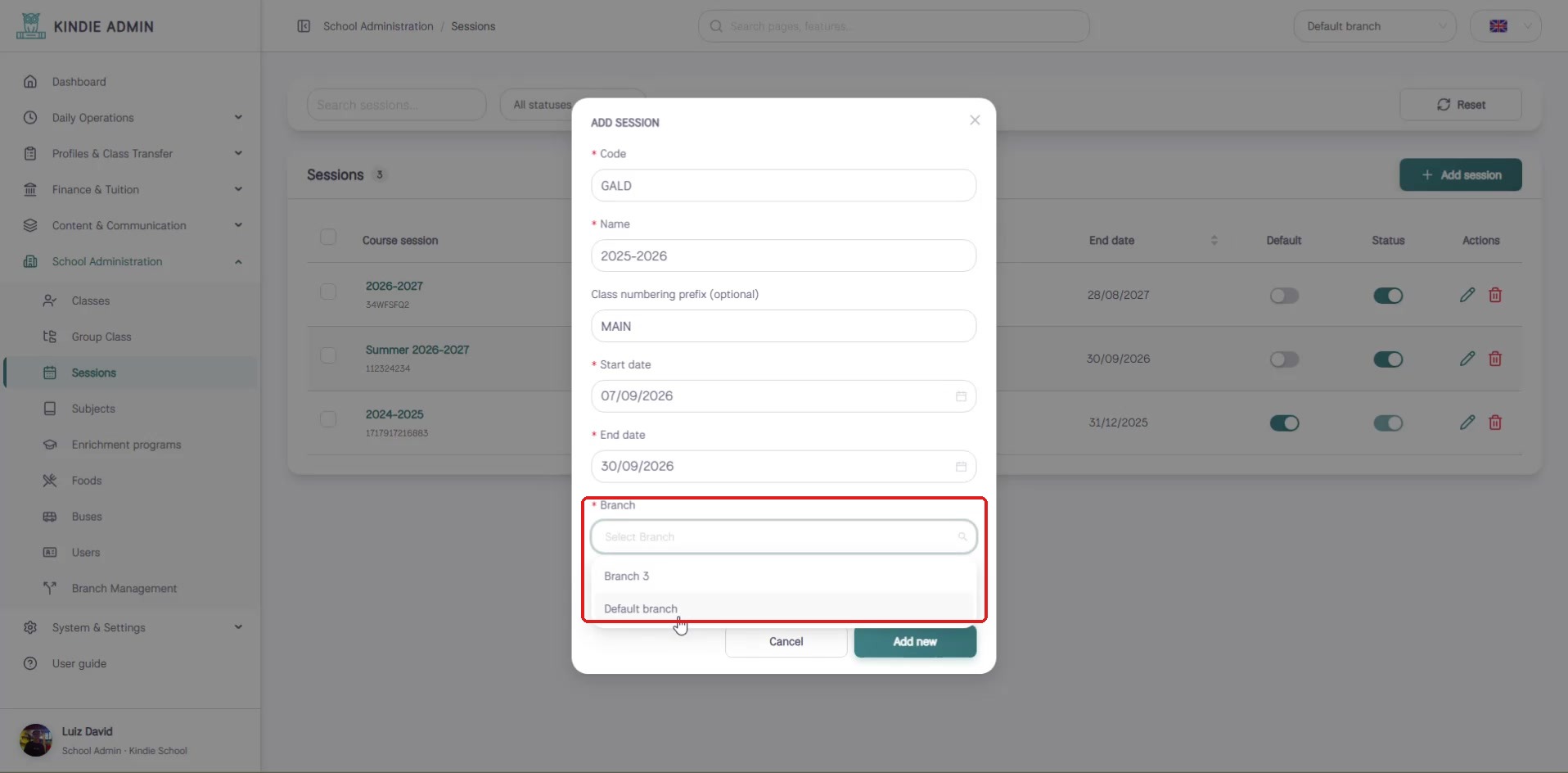The image size is (1568, 773).
Task: Open Luiz David's profile avatar
Action: click(x=36, y=740)
